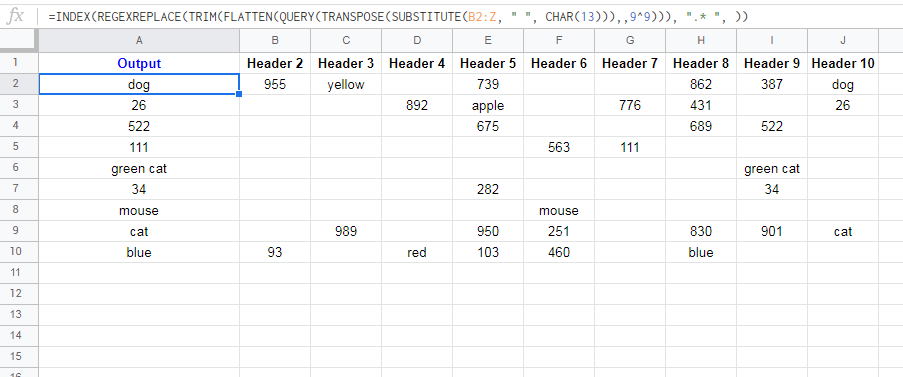Click the cell with value 901

tap(772, 231)
